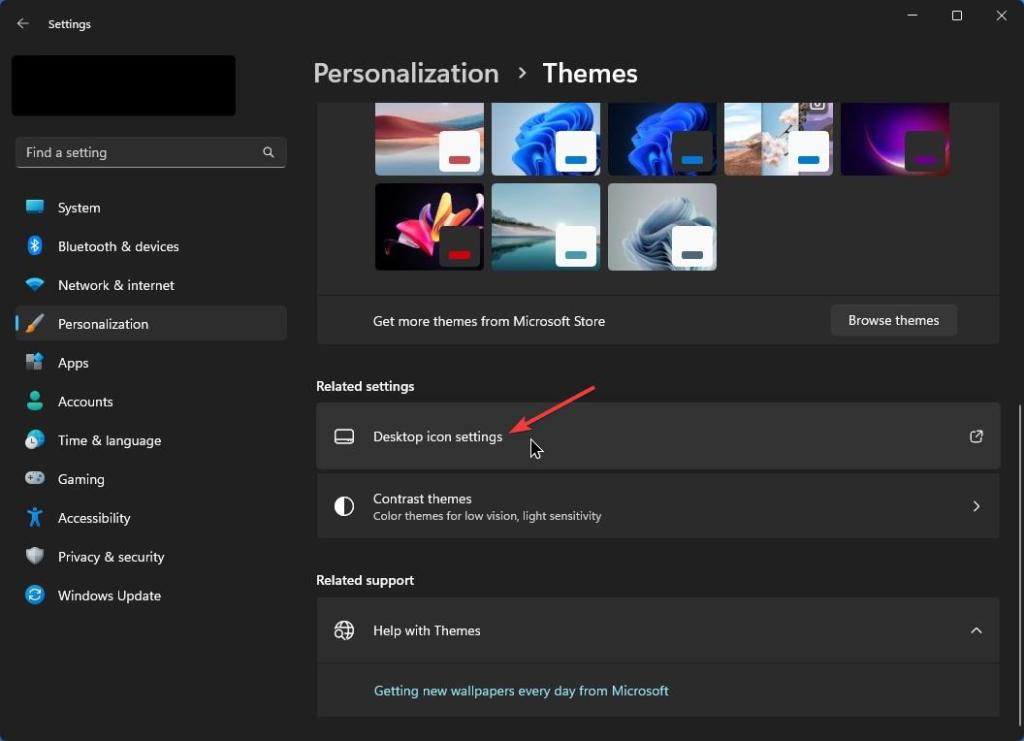This screenshot has width=1024, height=741.
Task: Click Personalization in the breadcrumb header
Action: [405, 73]
